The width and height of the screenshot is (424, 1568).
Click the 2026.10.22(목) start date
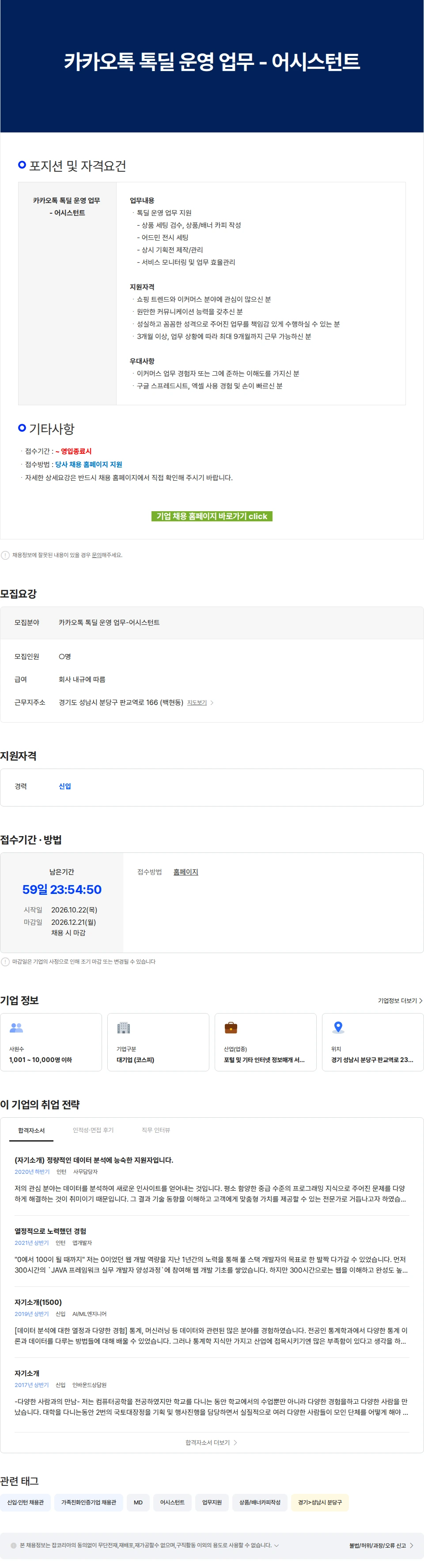(x=74, y=910)
